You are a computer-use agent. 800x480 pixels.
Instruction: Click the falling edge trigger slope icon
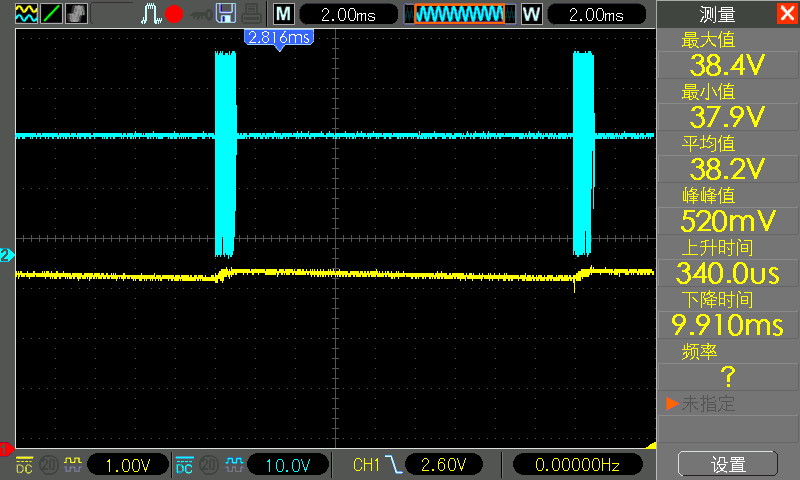pos(393,465)
